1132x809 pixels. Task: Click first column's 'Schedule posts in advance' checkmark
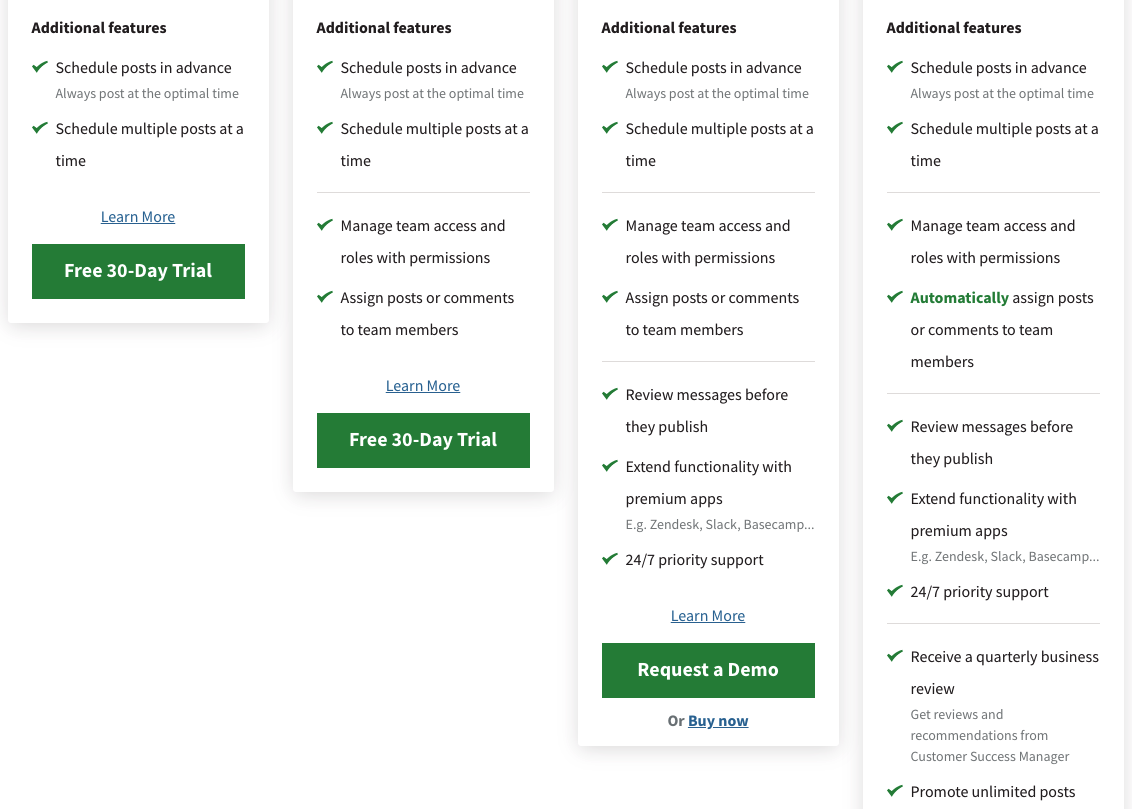40,67
